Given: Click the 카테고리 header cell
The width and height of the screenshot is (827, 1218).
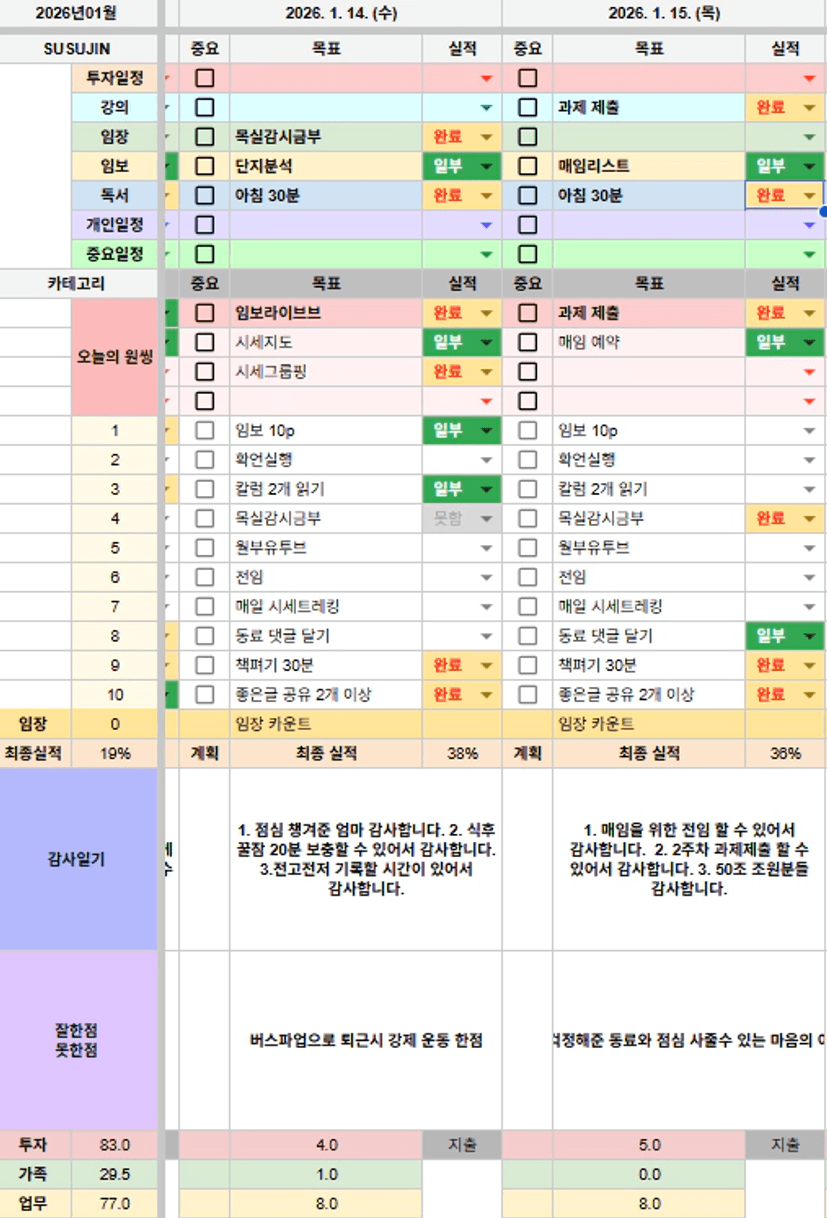Looking at the screenshot, I should pyautogui.click(x=78, y=284).
